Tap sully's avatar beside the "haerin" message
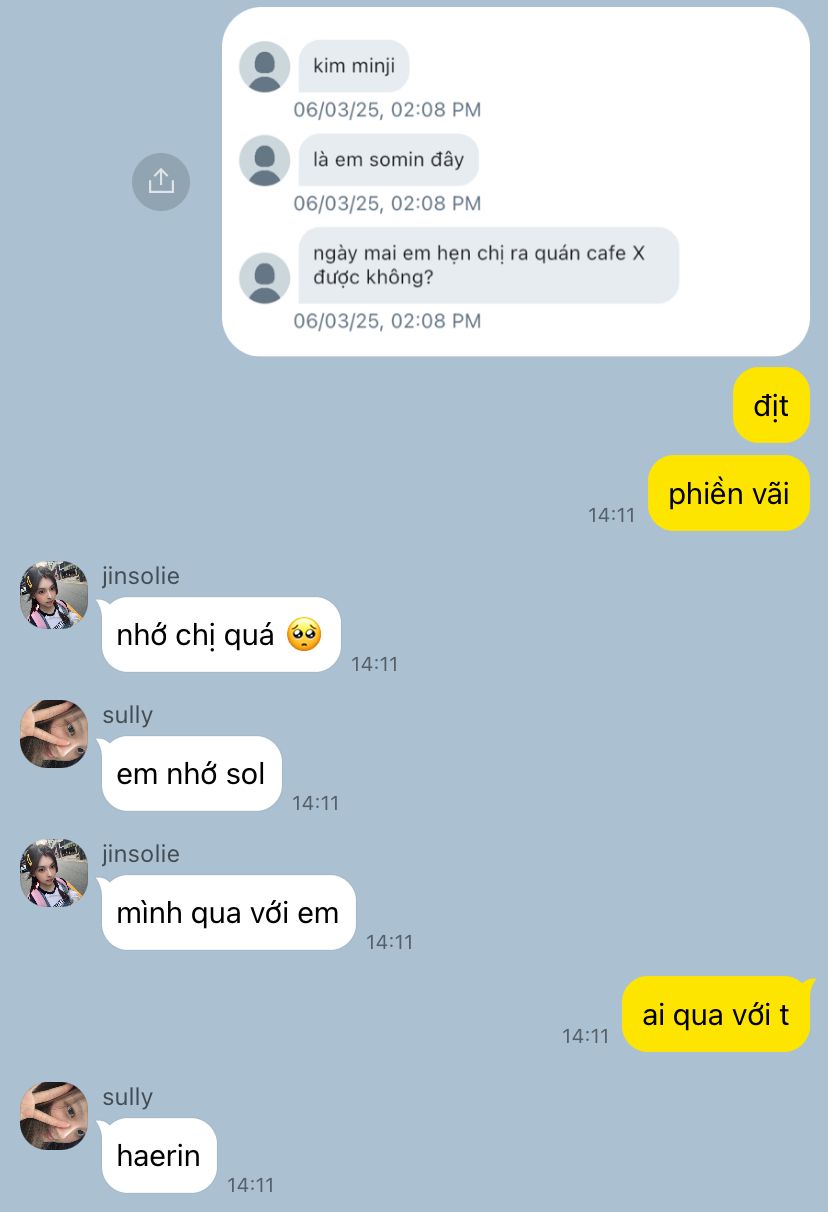Image resolution: width=828 pixels, height=1212 pixels. pyautogui.click(x=54, y=1116)
